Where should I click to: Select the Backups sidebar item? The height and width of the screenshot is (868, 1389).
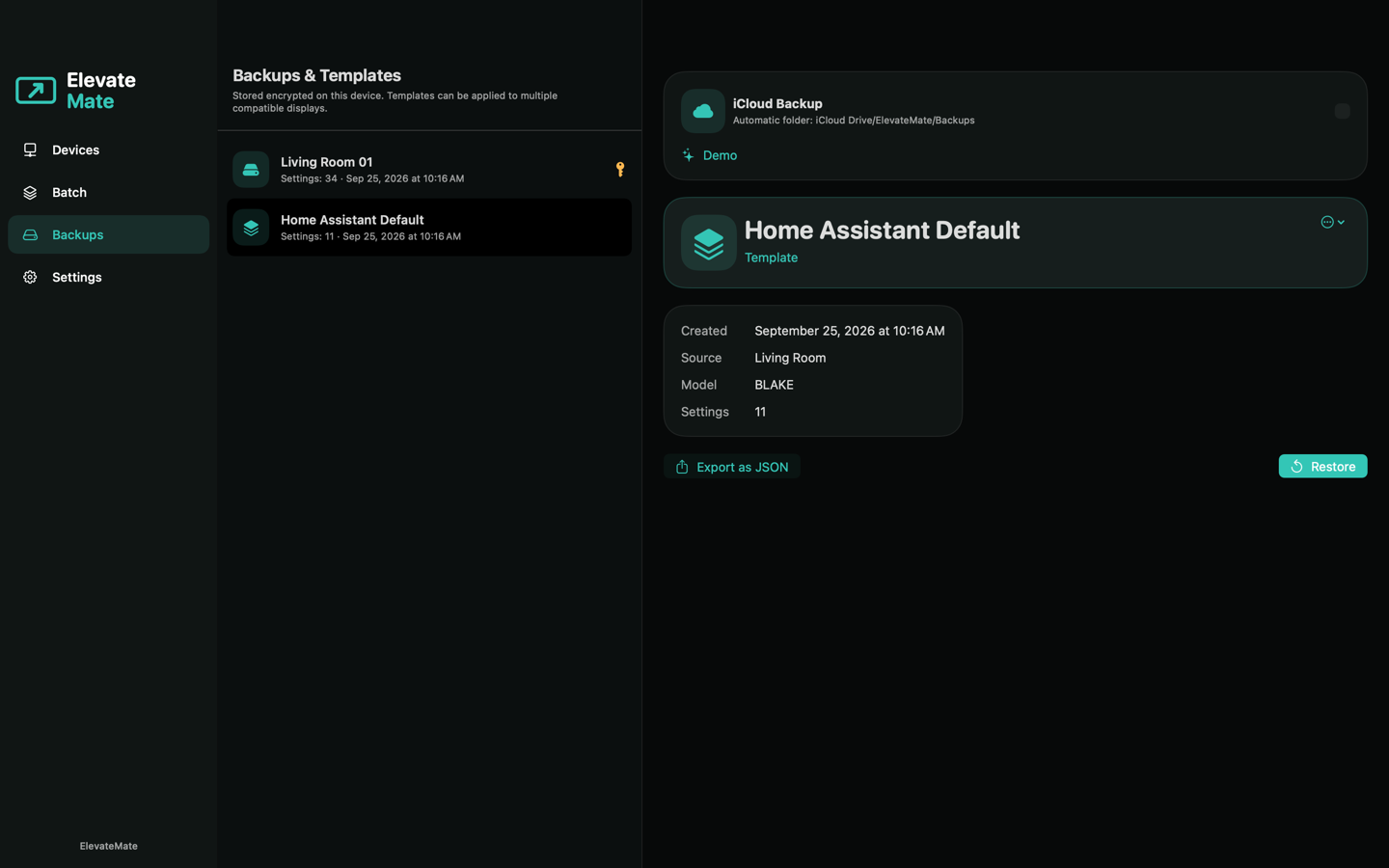(108, 234)
